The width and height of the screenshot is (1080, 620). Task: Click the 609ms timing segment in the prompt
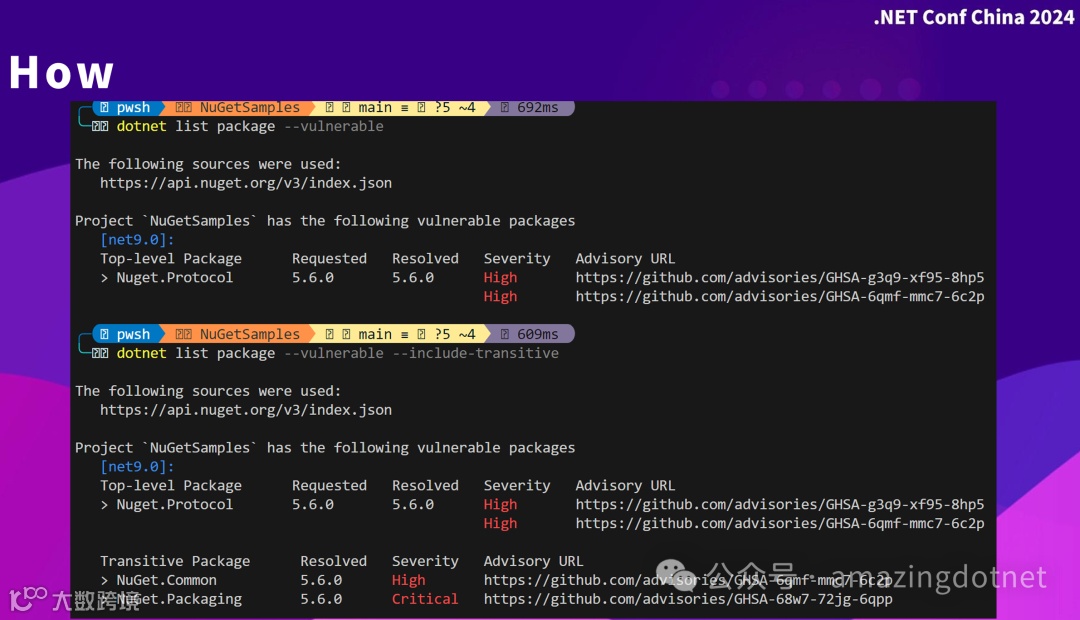tap(530, 334)
